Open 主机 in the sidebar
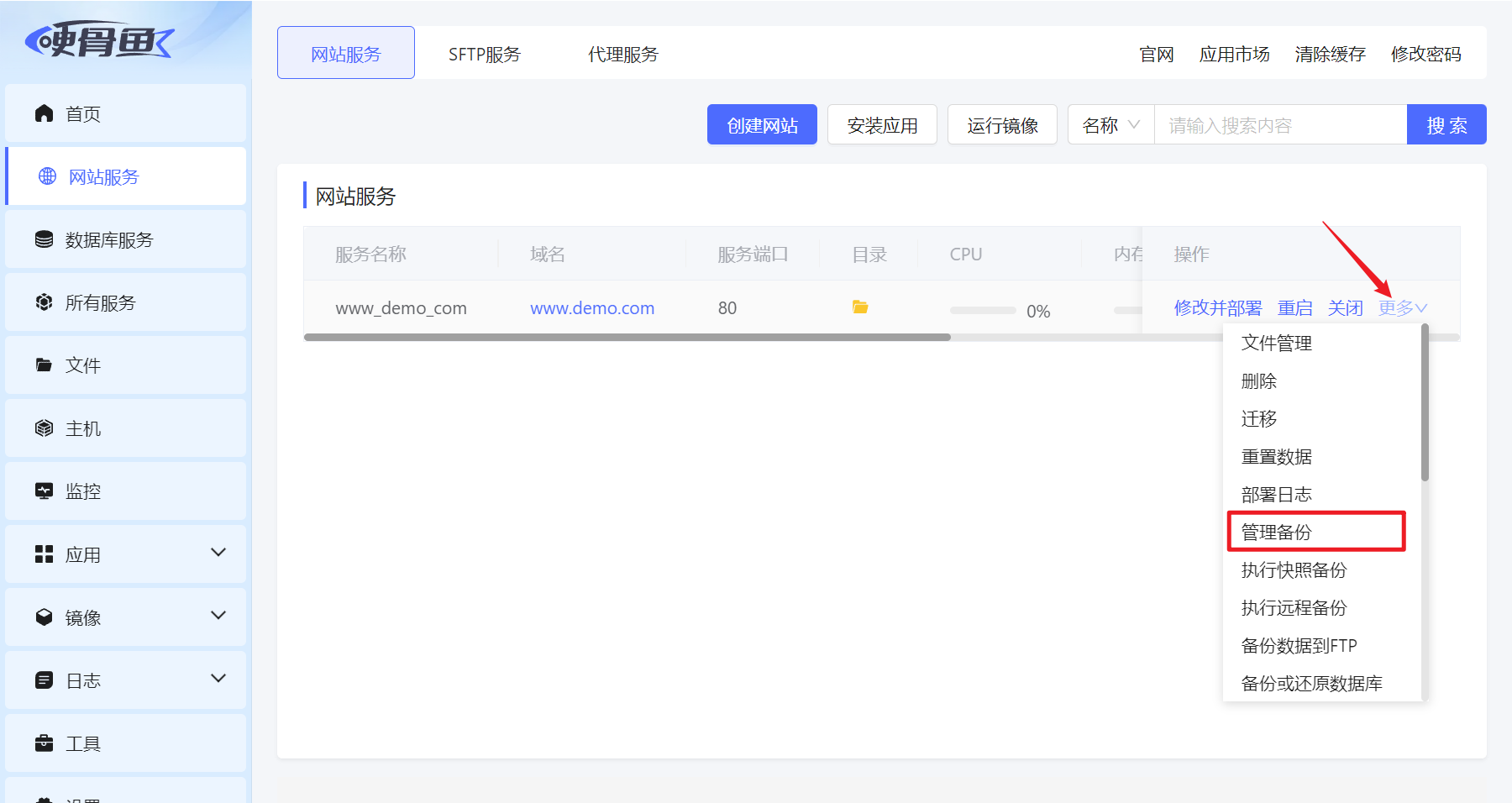 click(126, 428)
